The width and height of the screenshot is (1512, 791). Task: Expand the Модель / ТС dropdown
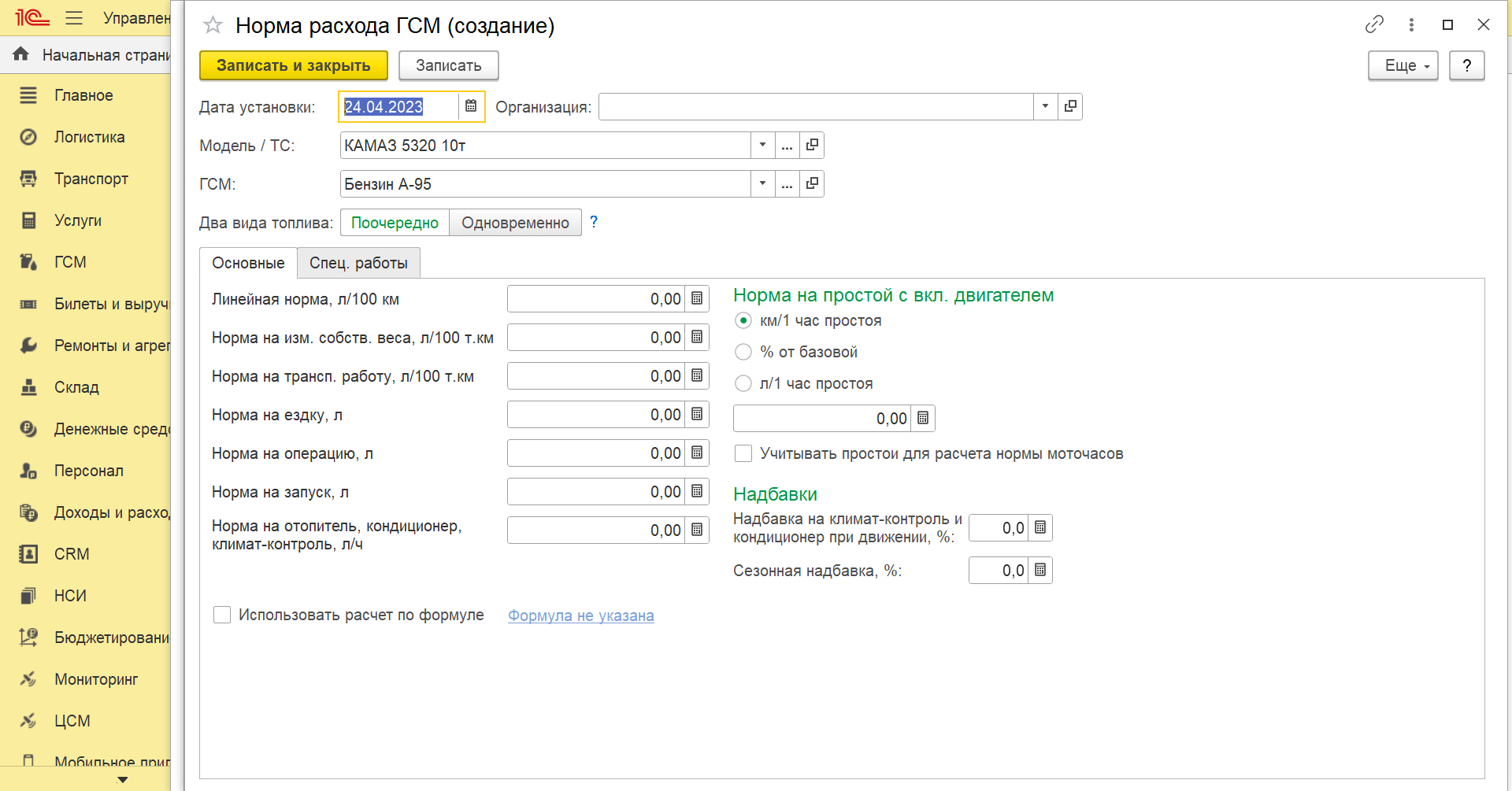pyautogui.click(x=762, y=146)
